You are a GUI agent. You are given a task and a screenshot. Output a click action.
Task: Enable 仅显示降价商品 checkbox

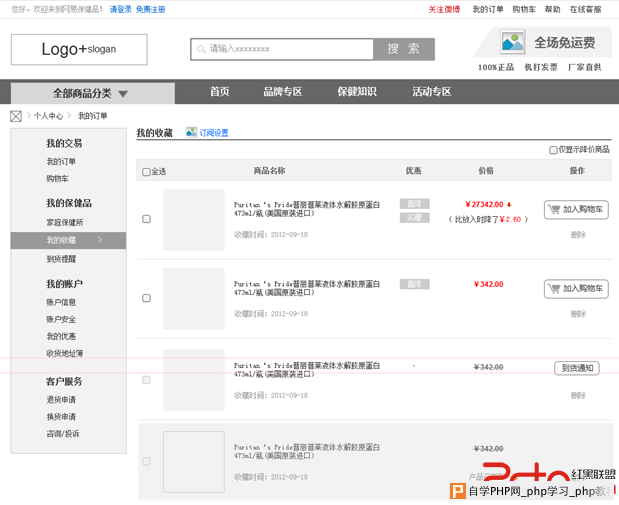[553, 150]
